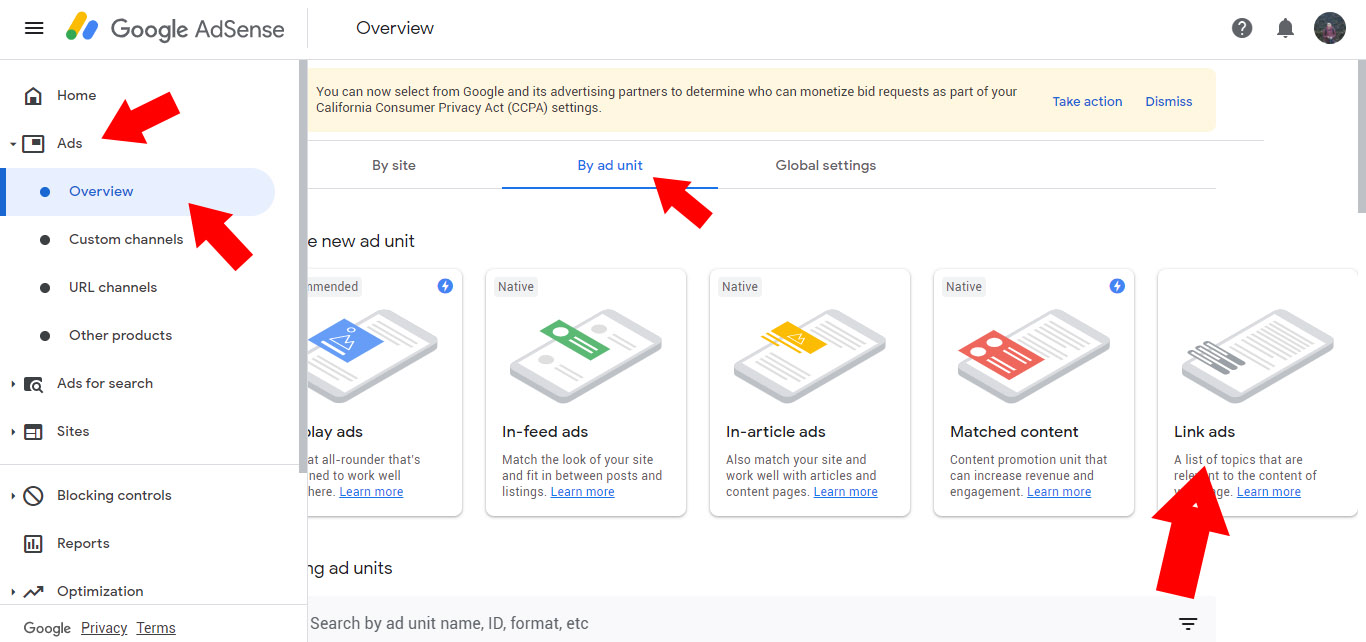Click Learn more under Link ads

(x=1269, y=492)
